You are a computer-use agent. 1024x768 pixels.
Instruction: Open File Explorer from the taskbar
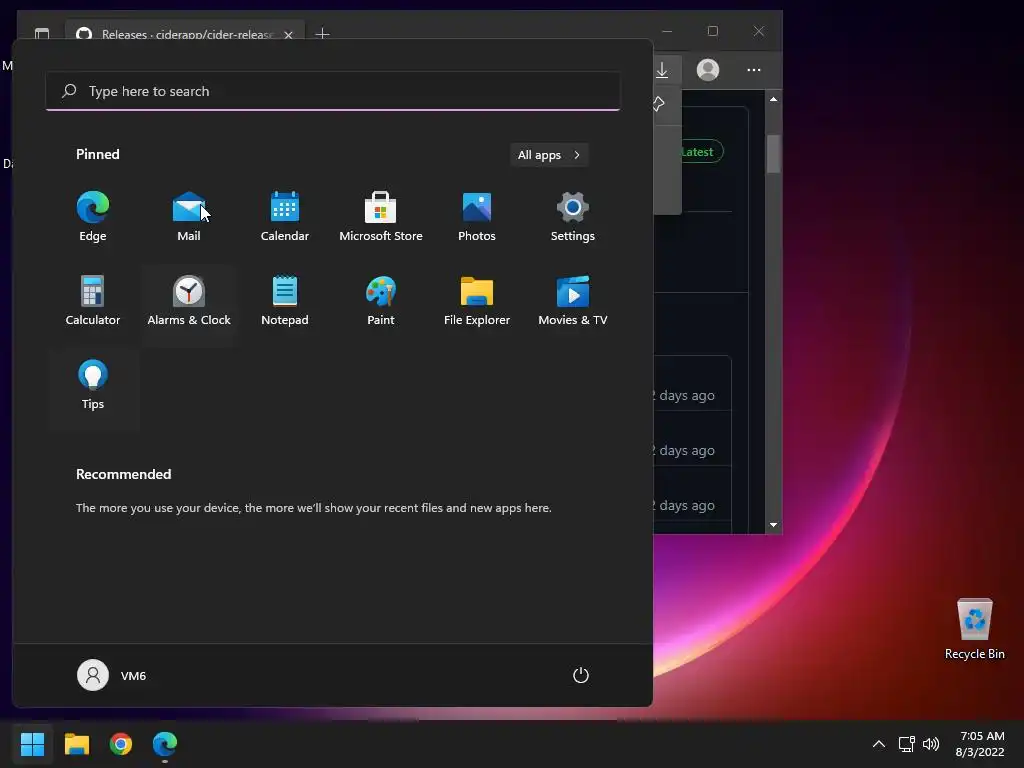pos(76,744)
